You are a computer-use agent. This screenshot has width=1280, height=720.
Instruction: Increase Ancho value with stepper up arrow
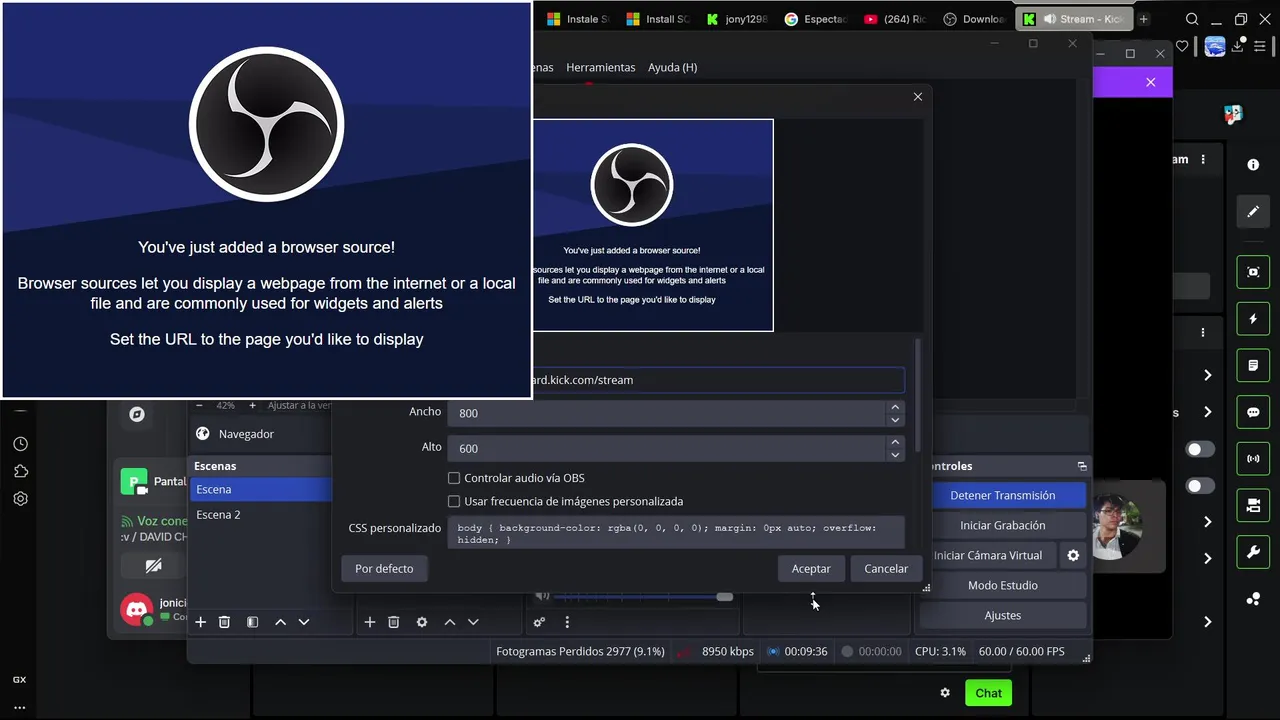pos(895,407)
